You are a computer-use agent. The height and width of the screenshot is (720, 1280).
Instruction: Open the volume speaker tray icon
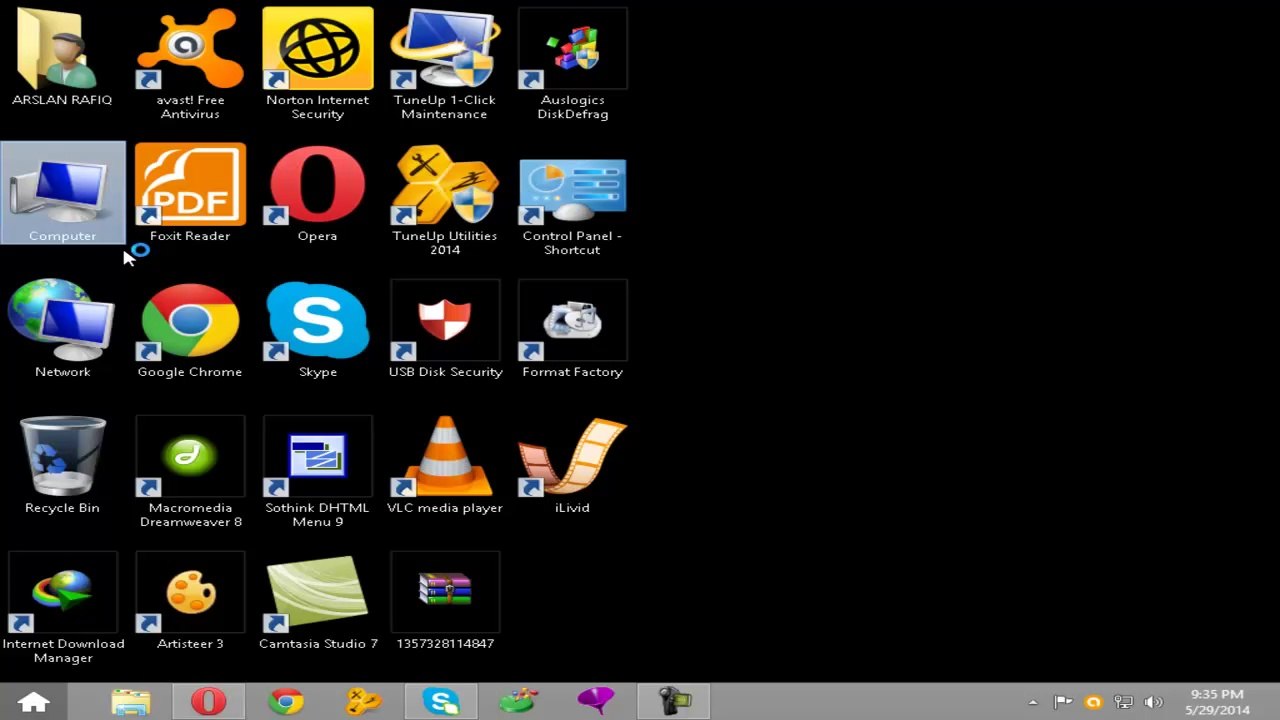click(1153, 702)
